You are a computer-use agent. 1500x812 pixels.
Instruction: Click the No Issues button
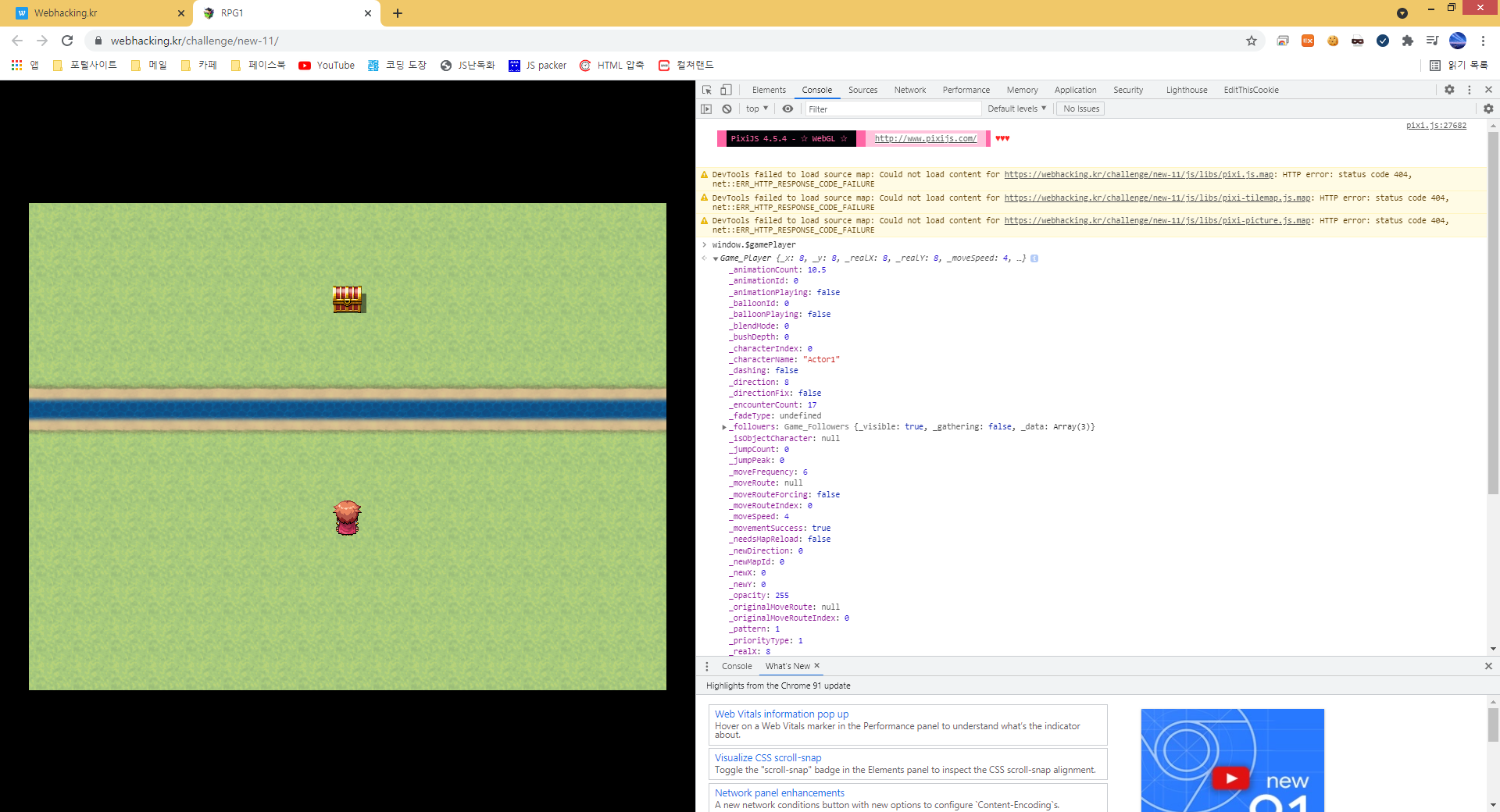[x=1081, y=109]
